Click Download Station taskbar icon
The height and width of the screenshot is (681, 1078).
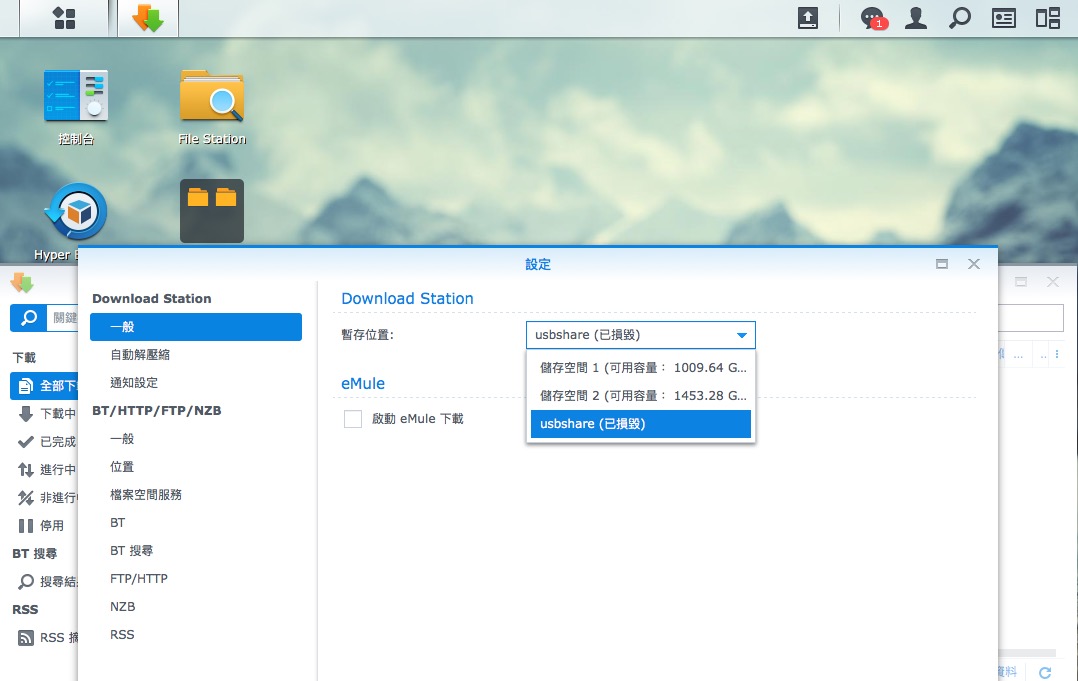(x=148, y=18)
